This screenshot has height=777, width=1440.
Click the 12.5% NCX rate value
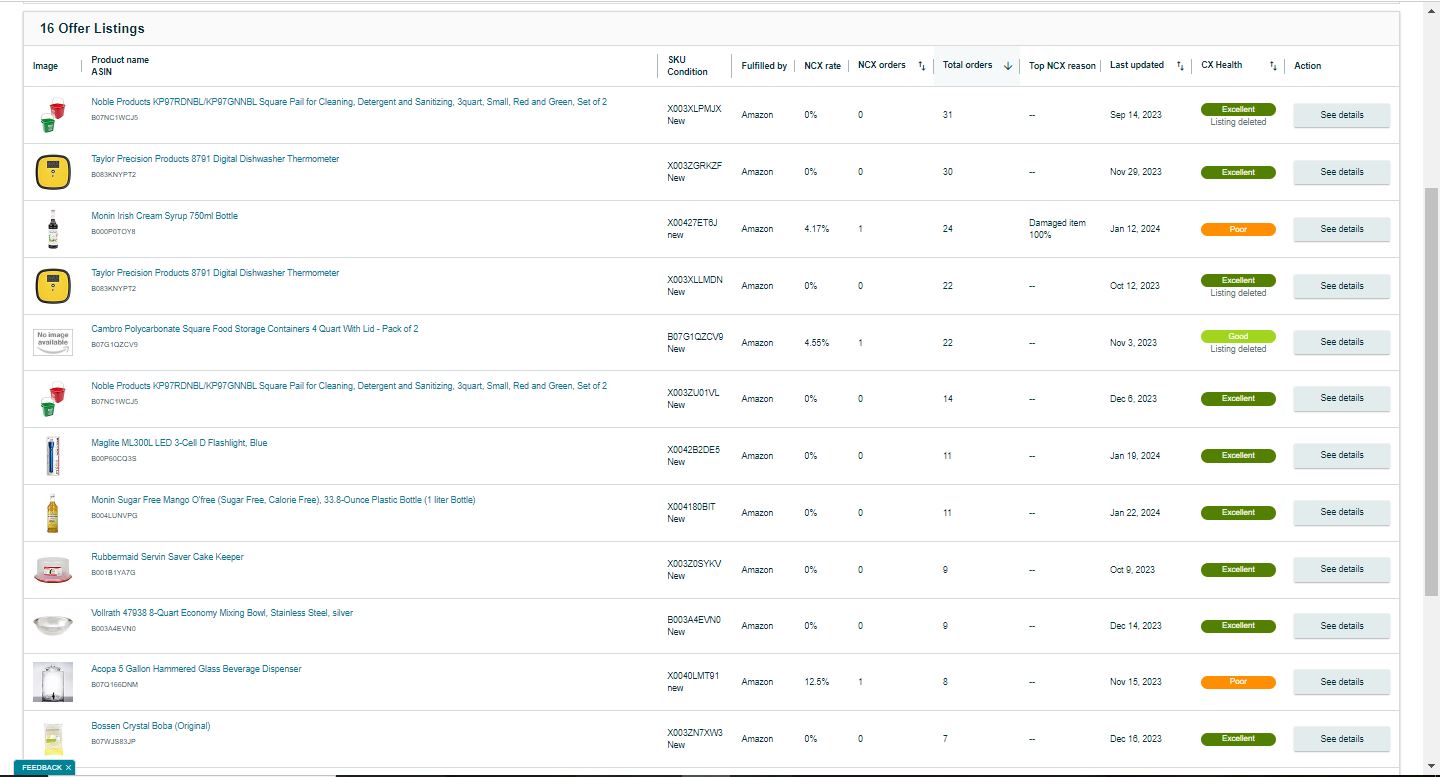click(816, 682)
